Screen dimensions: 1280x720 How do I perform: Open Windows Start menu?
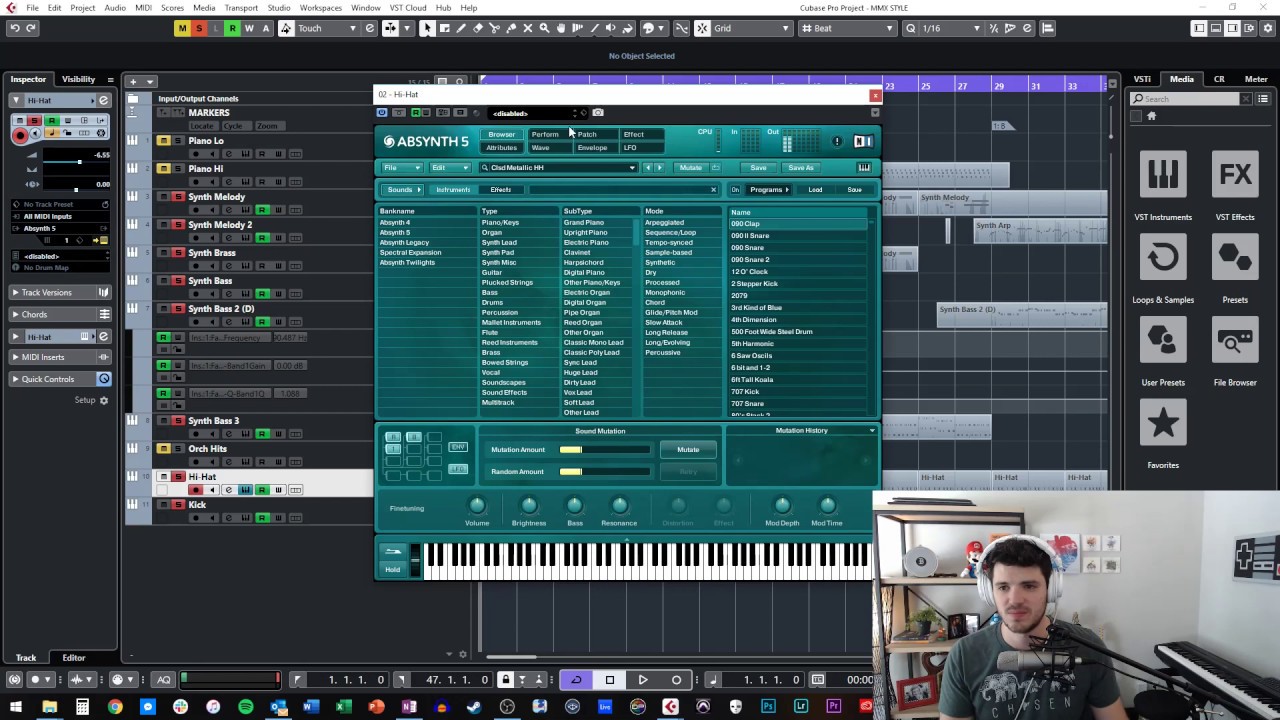[x=15, y=707]
